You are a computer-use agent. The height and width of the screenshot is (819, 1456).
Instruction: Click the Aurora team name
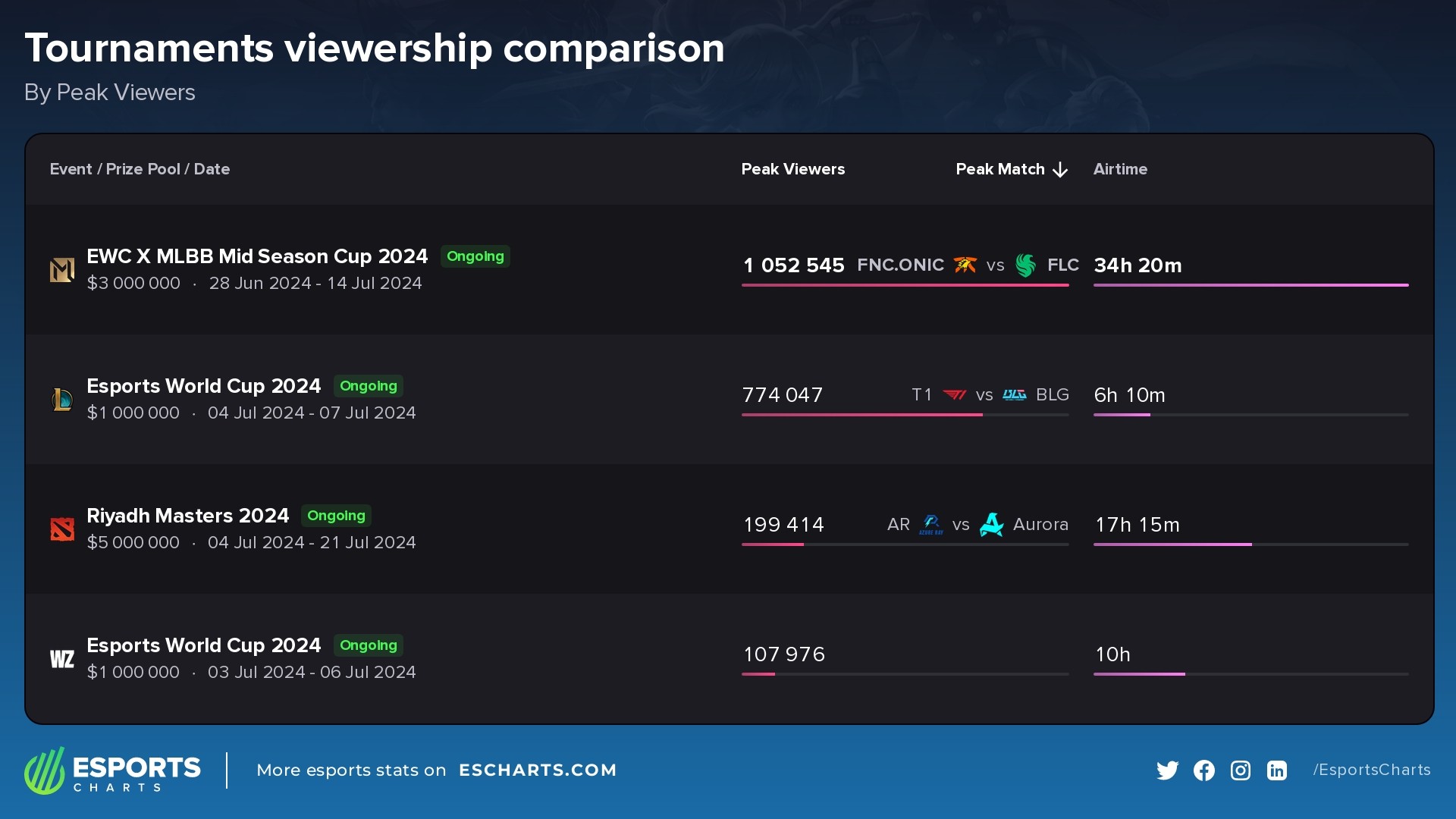pyautogui.click(x=1040, y=524)
